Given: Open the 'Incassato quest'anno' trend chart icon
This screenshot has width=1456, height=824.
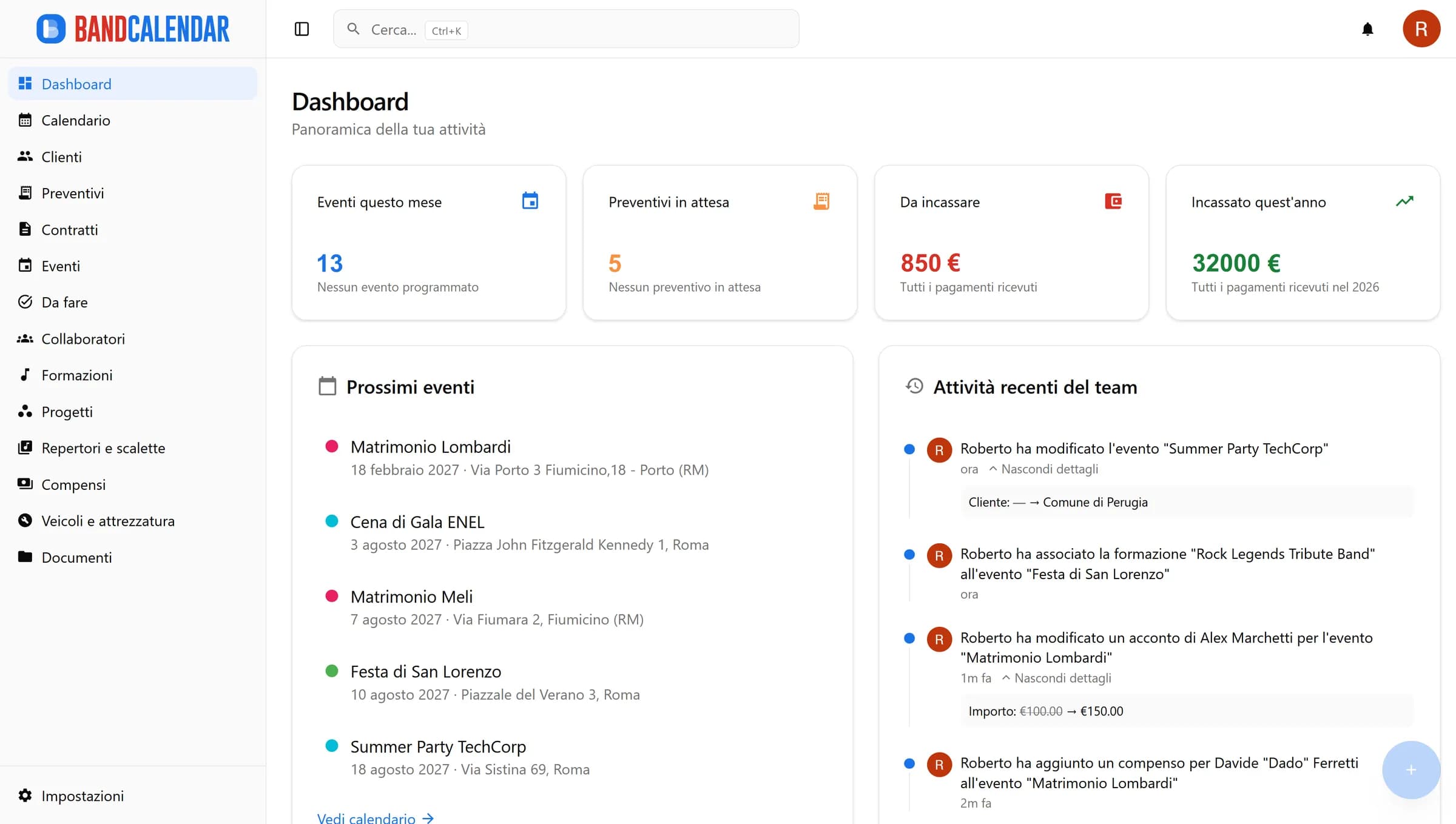Looking at the screenshot, I should click(1405, 201).
